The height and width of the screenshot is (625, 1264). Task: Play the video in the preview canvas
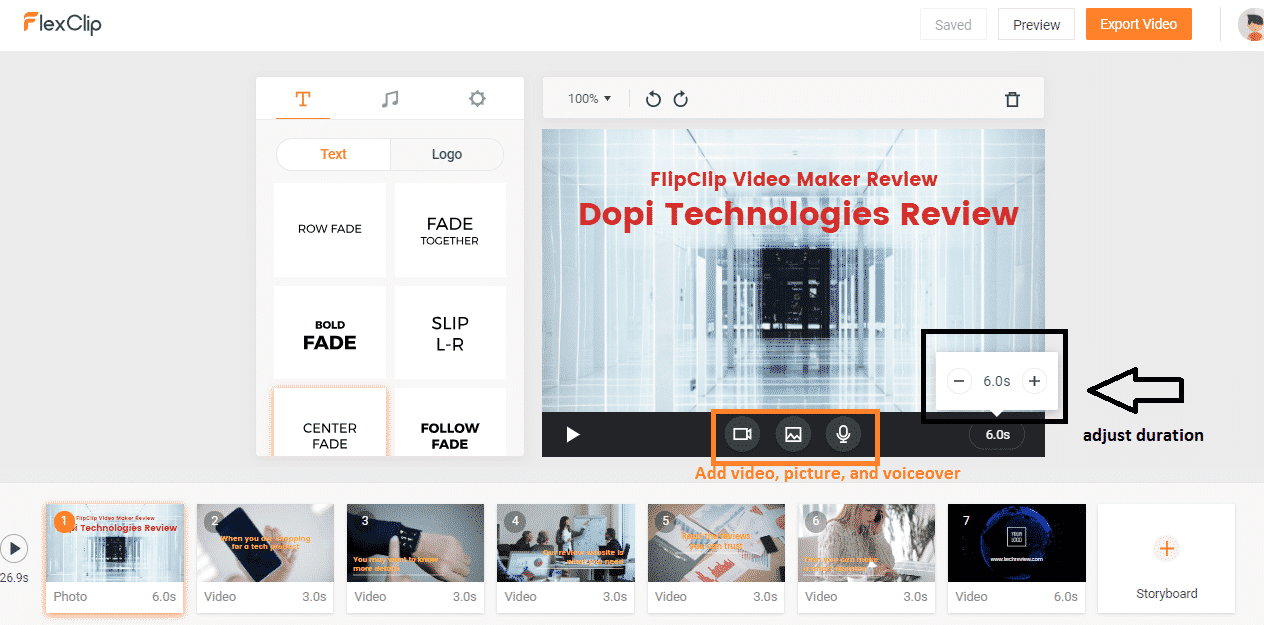click(x=572, y=434)
